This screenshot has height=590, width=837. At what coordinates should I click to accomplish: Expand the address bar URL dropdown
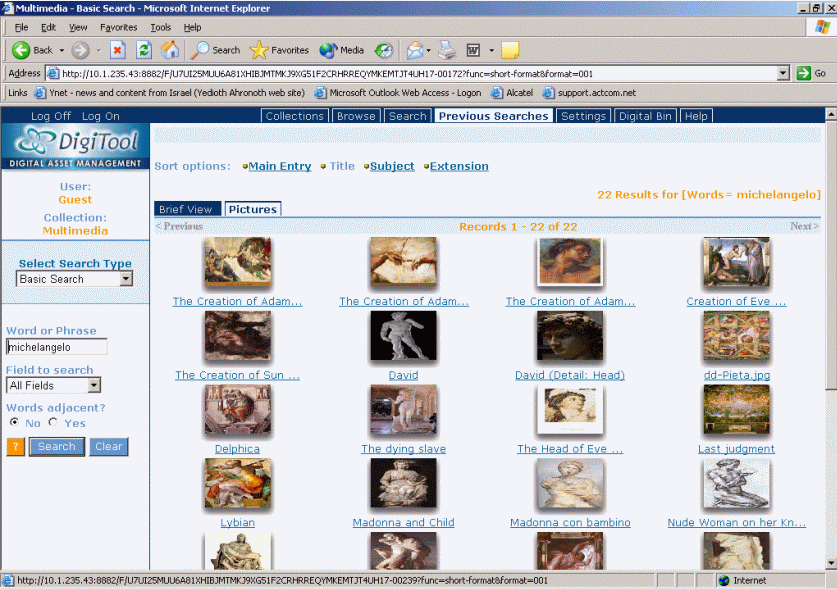click(783, 73)
